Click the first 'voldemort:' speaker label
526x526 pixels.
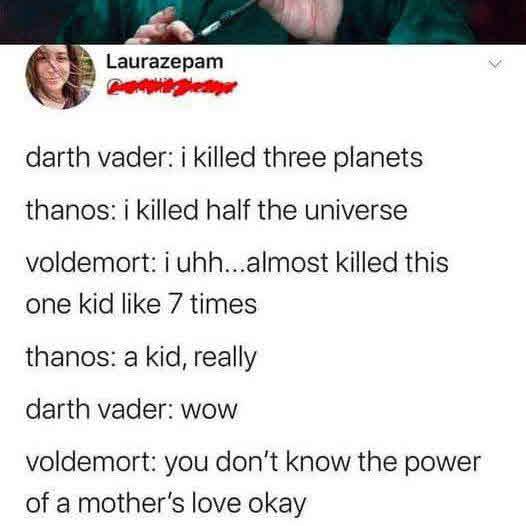coord(90,263)
